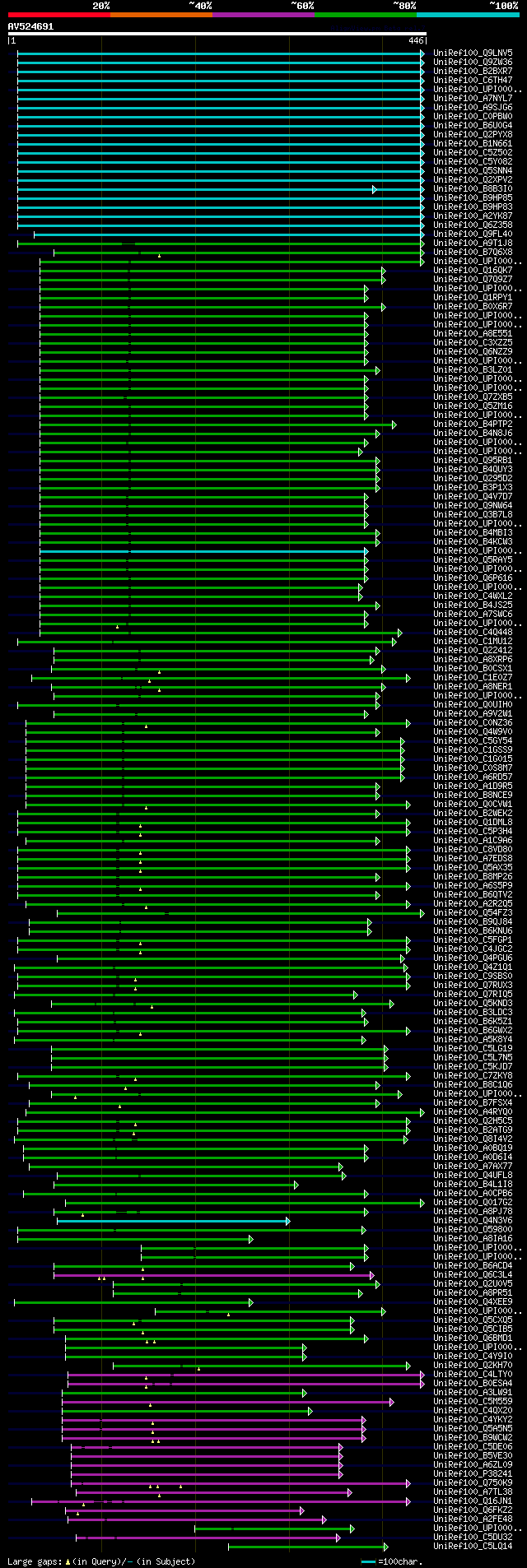Select the query name AV524691
Screen dimensions: 527x1568
point(30,26)
